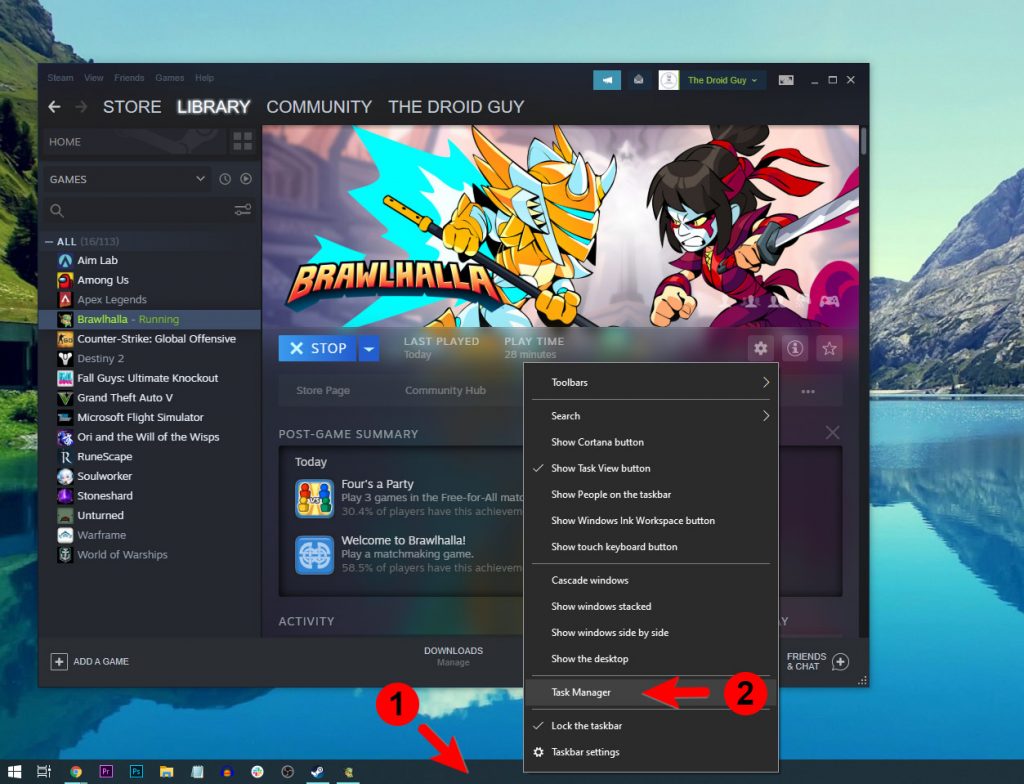Open The Droid Guy account dropdown
The width and height of the screenshot is (1024, 784).
tap(722, 80)
